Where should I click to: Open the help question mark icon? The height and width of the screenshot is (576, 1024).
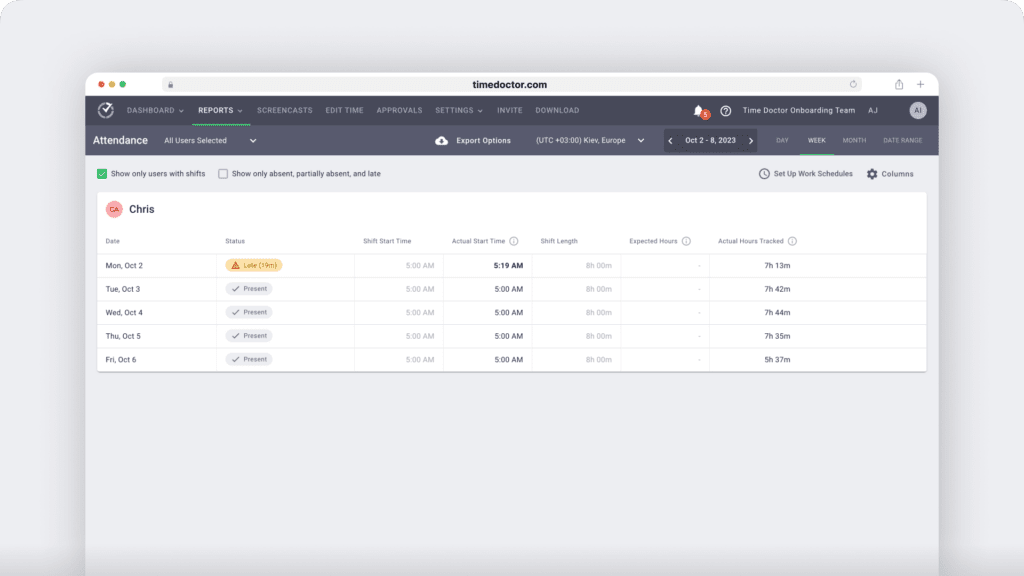(x=726, y=111)
